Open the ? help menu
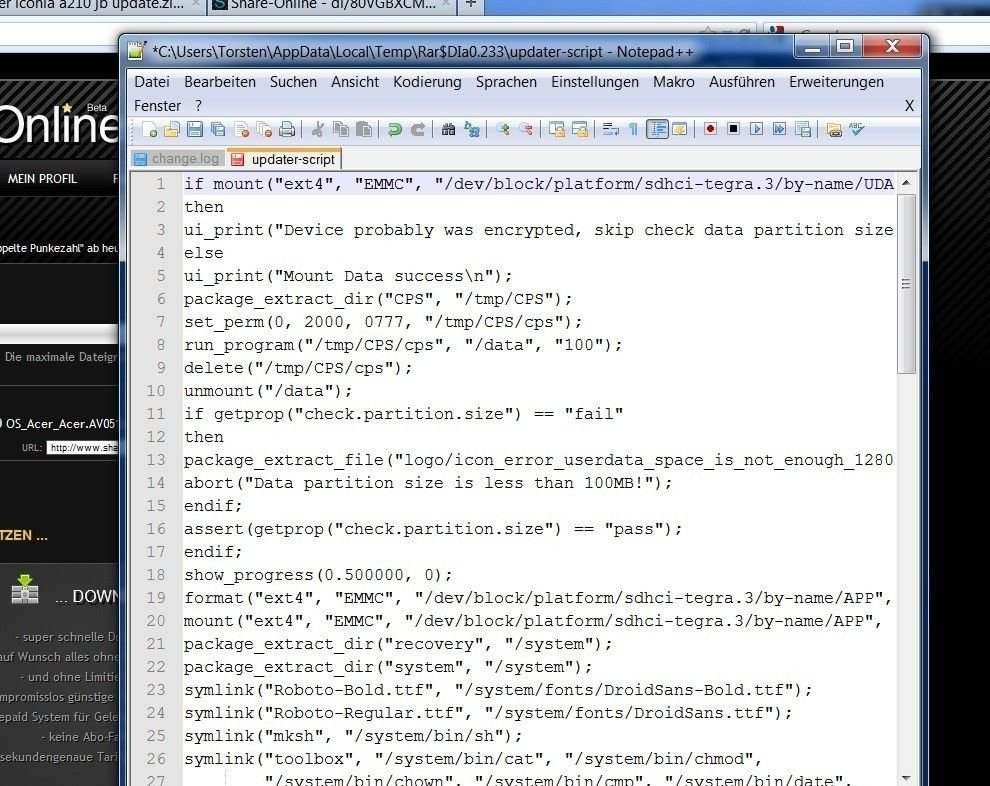The image size is (990, 786). (x=198, y=105)
